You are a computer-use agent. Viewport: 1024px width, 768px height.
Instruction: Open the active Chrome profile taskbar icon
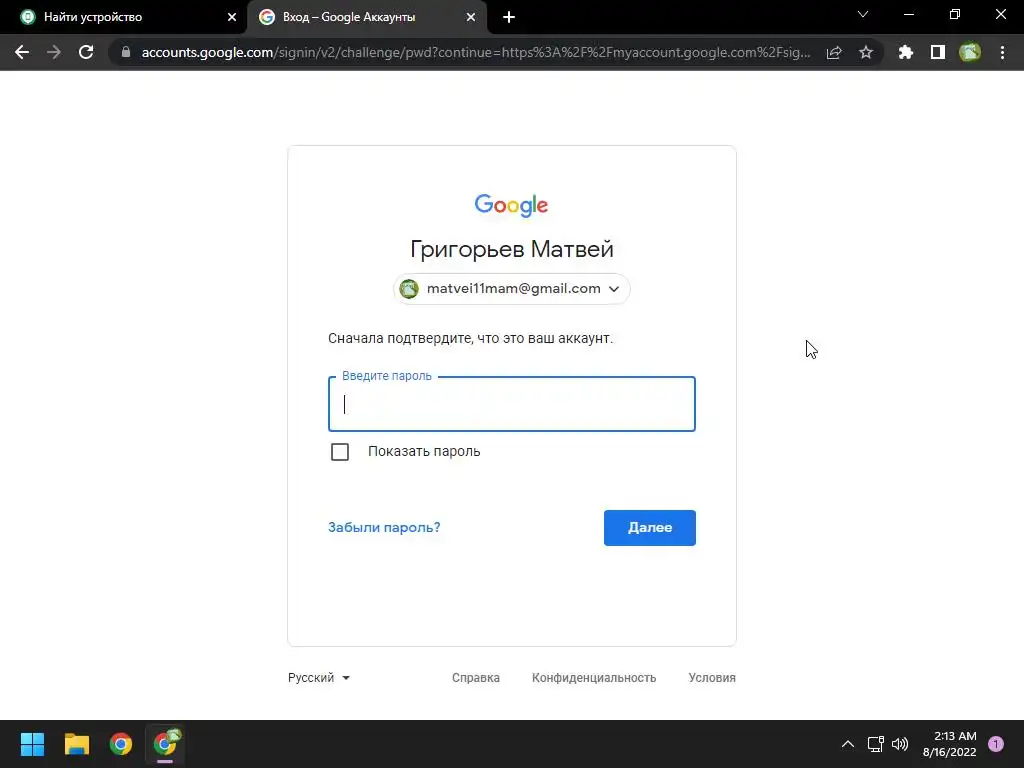point(165,744)
